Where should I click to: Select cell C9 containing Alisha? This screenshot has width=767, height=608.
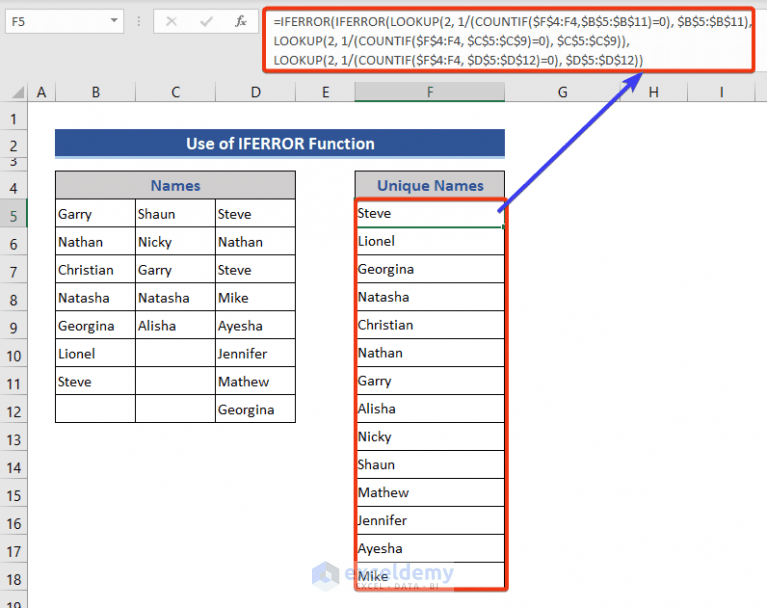tap(175, 325)
